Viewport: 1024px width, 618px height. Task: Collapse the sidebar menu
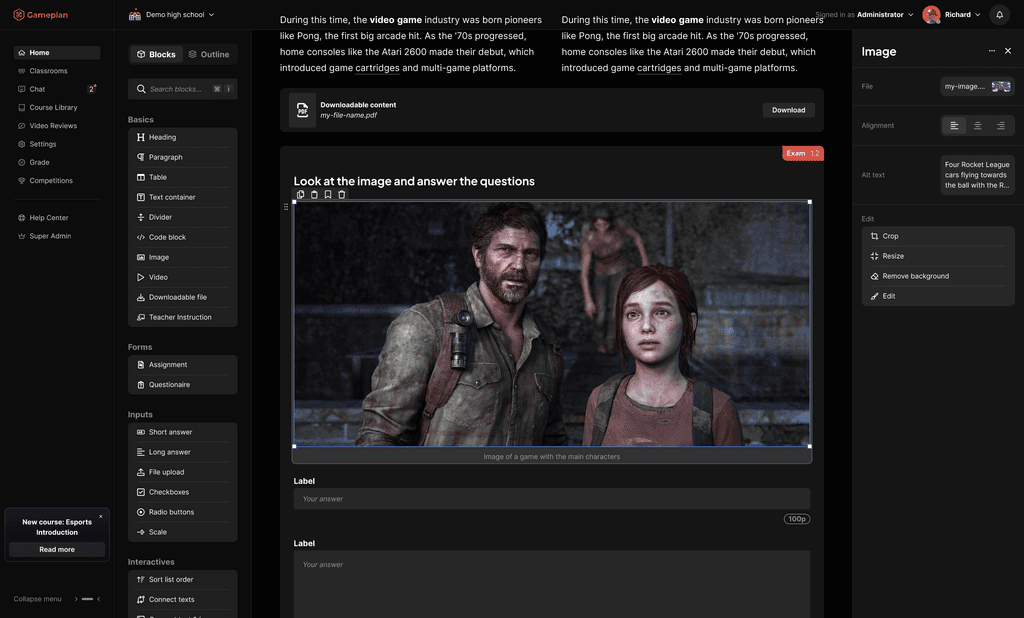(x=57, y=598)
